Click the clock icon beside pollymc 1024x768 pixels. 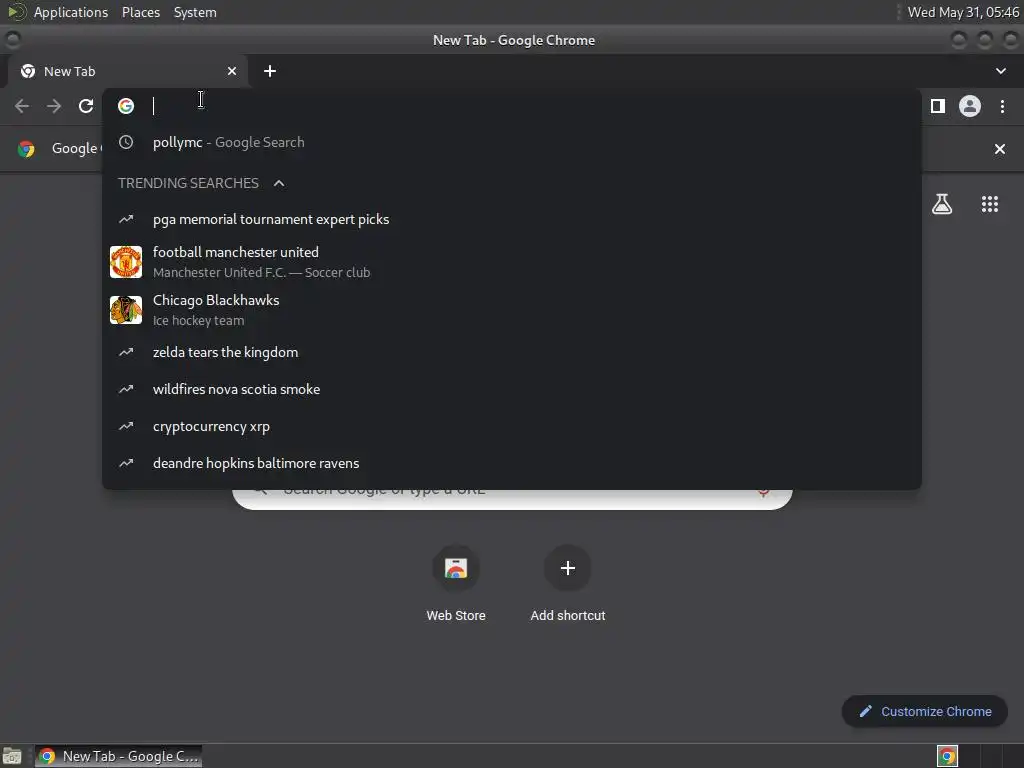126,142
